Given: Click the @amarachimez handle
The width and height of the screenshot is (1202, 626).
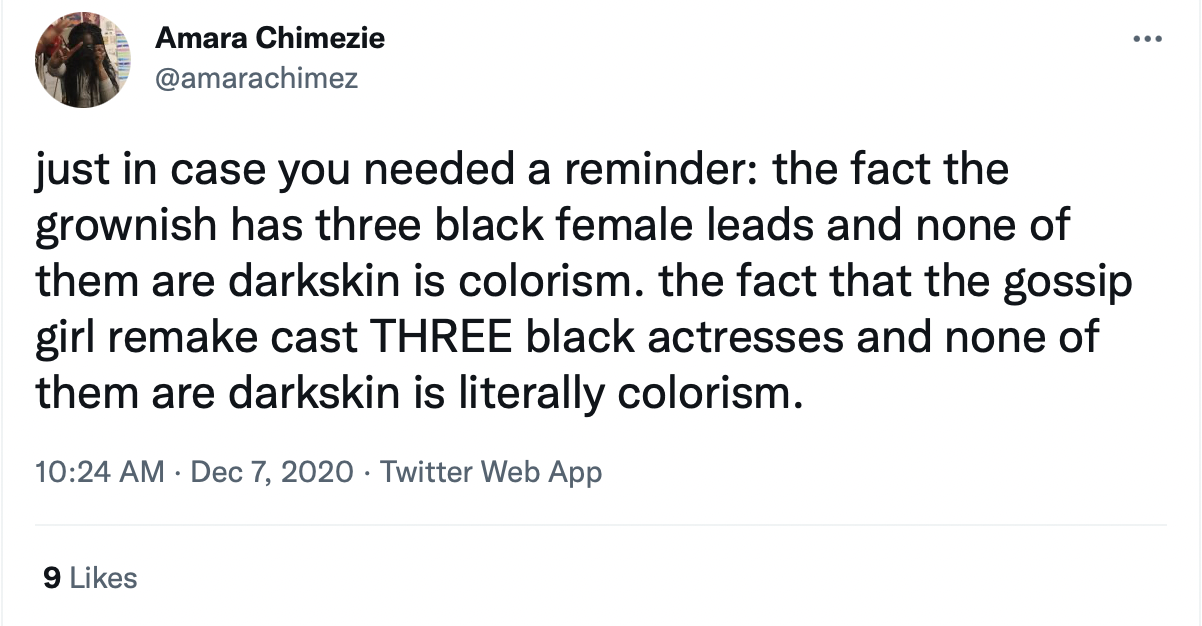Looking at the screenshot, I should [x=256, y=78].
